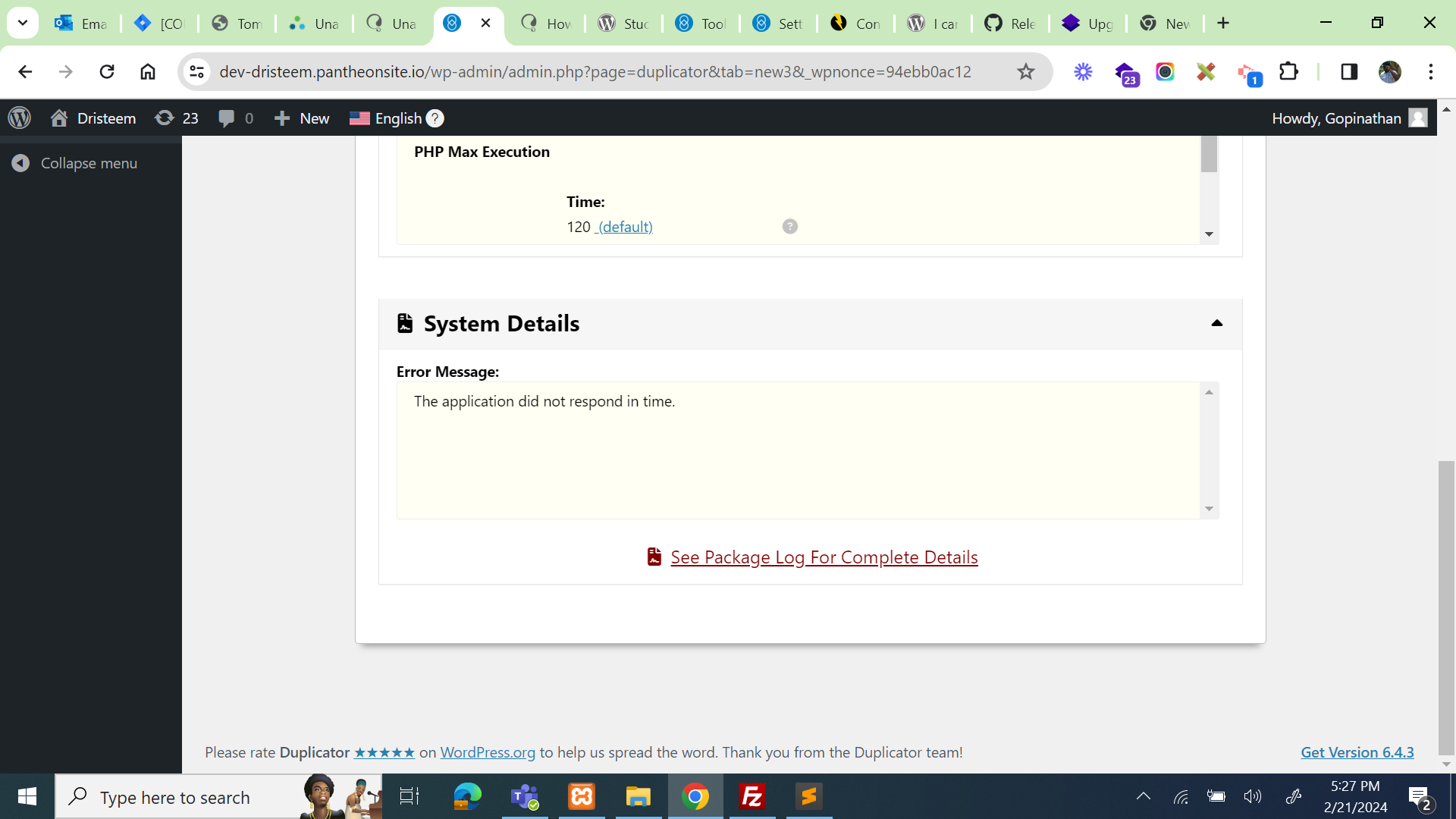Show hidden system tray icons
Image resolution: width=1456 pixels, height=819 pixels.
1144,796
